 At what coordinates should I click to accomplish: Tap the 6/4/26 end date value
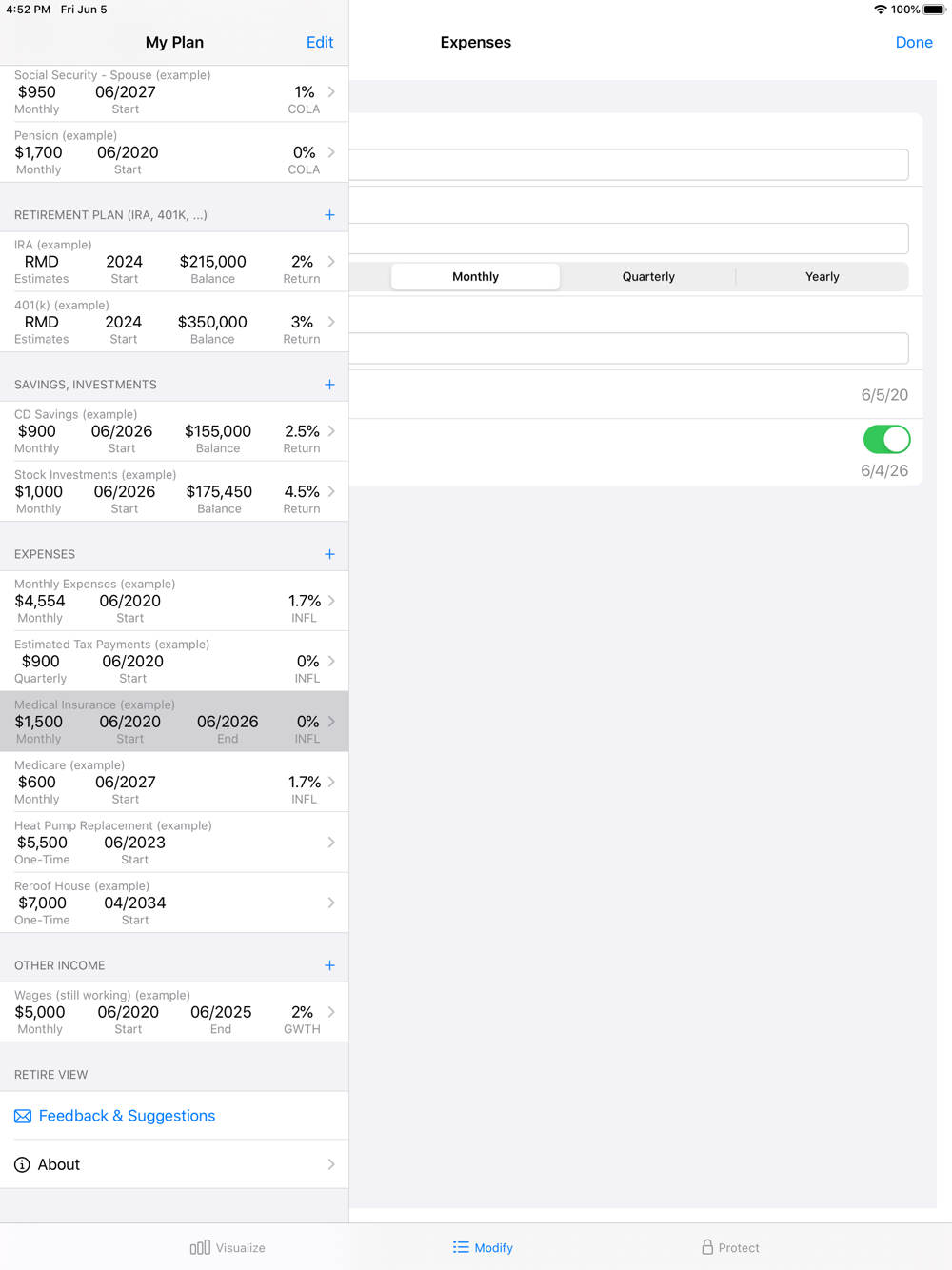tap(883, 470)
